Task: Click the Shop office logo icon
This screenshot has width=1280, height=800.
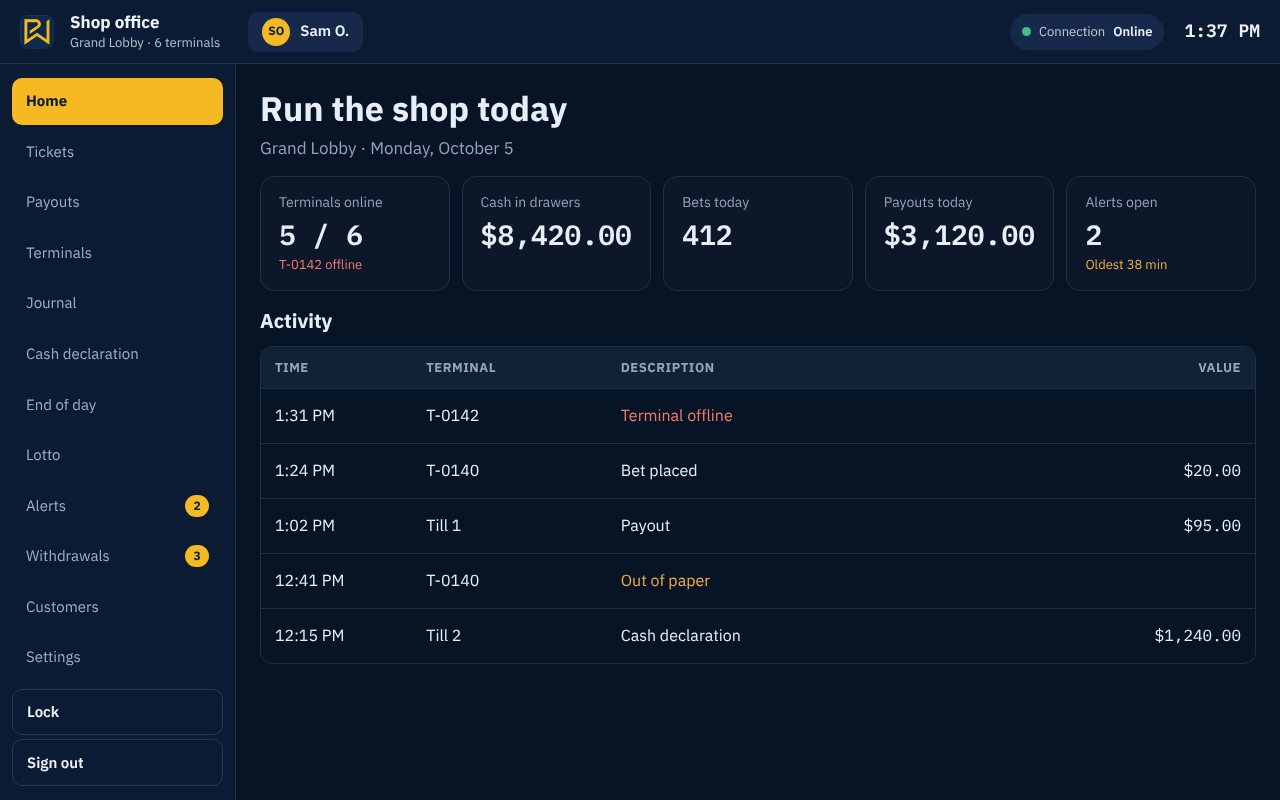Action: click(x=37, y=31)
